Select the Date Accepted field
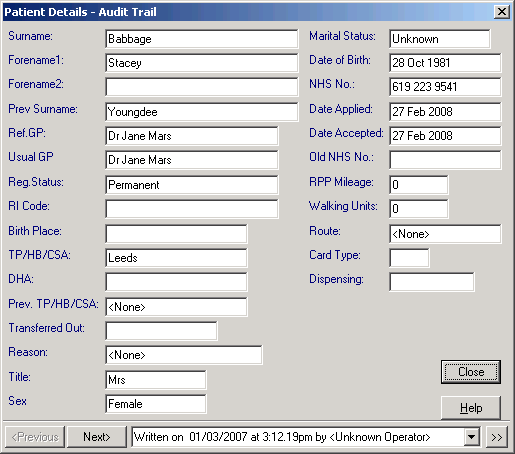The image size is (515, 454). coord(445,136)
